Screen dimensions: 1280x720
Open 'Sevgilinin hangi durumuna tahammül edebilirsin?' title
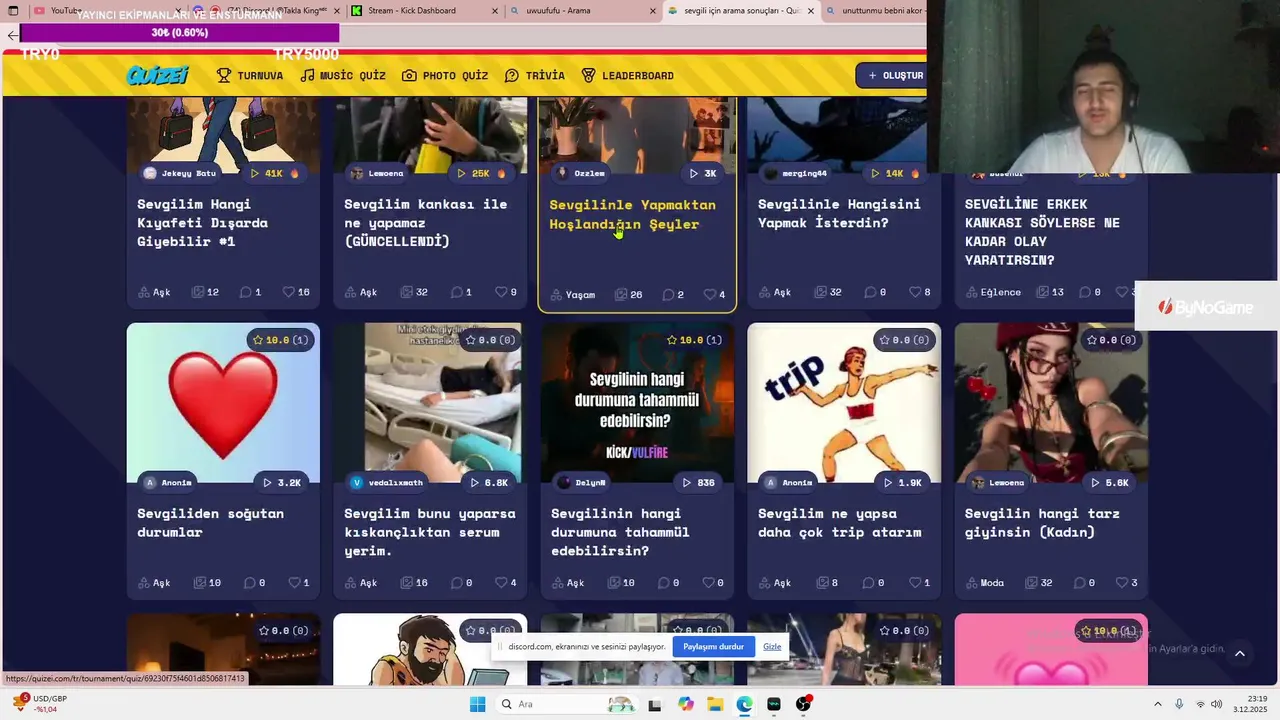click(x=620, y=532)
